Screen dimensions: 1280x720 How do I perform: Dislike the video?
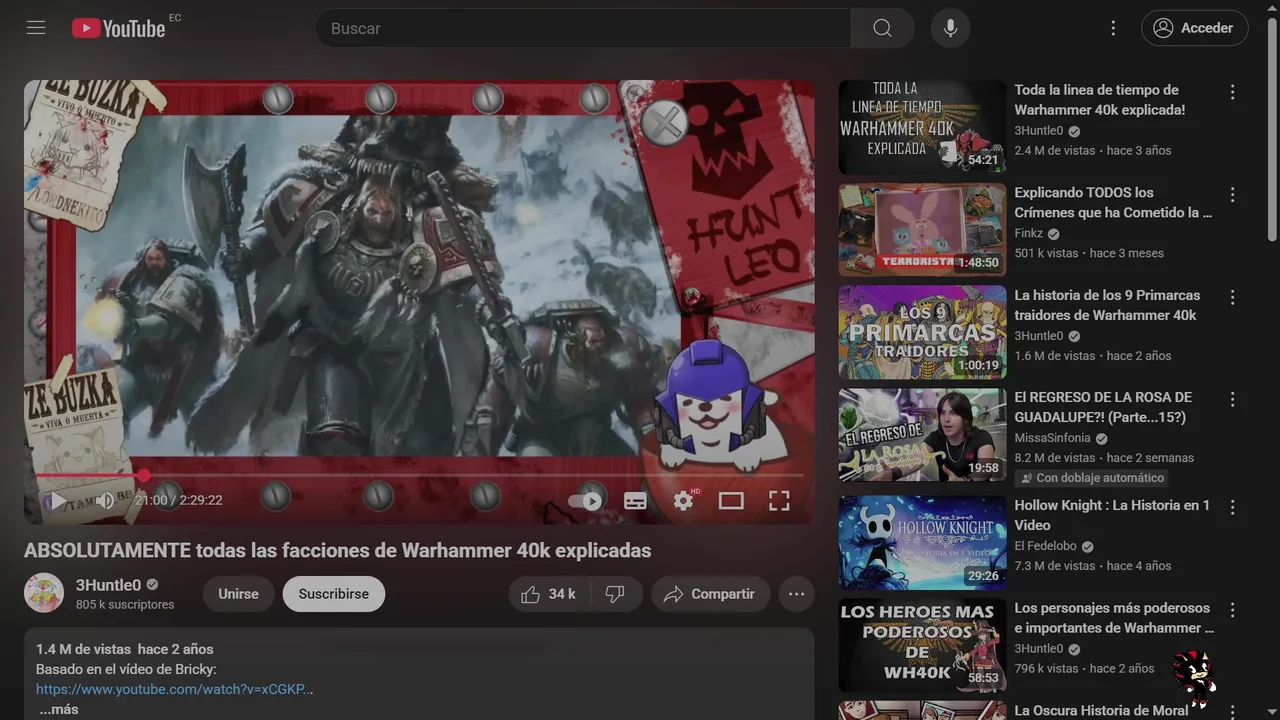616,594
